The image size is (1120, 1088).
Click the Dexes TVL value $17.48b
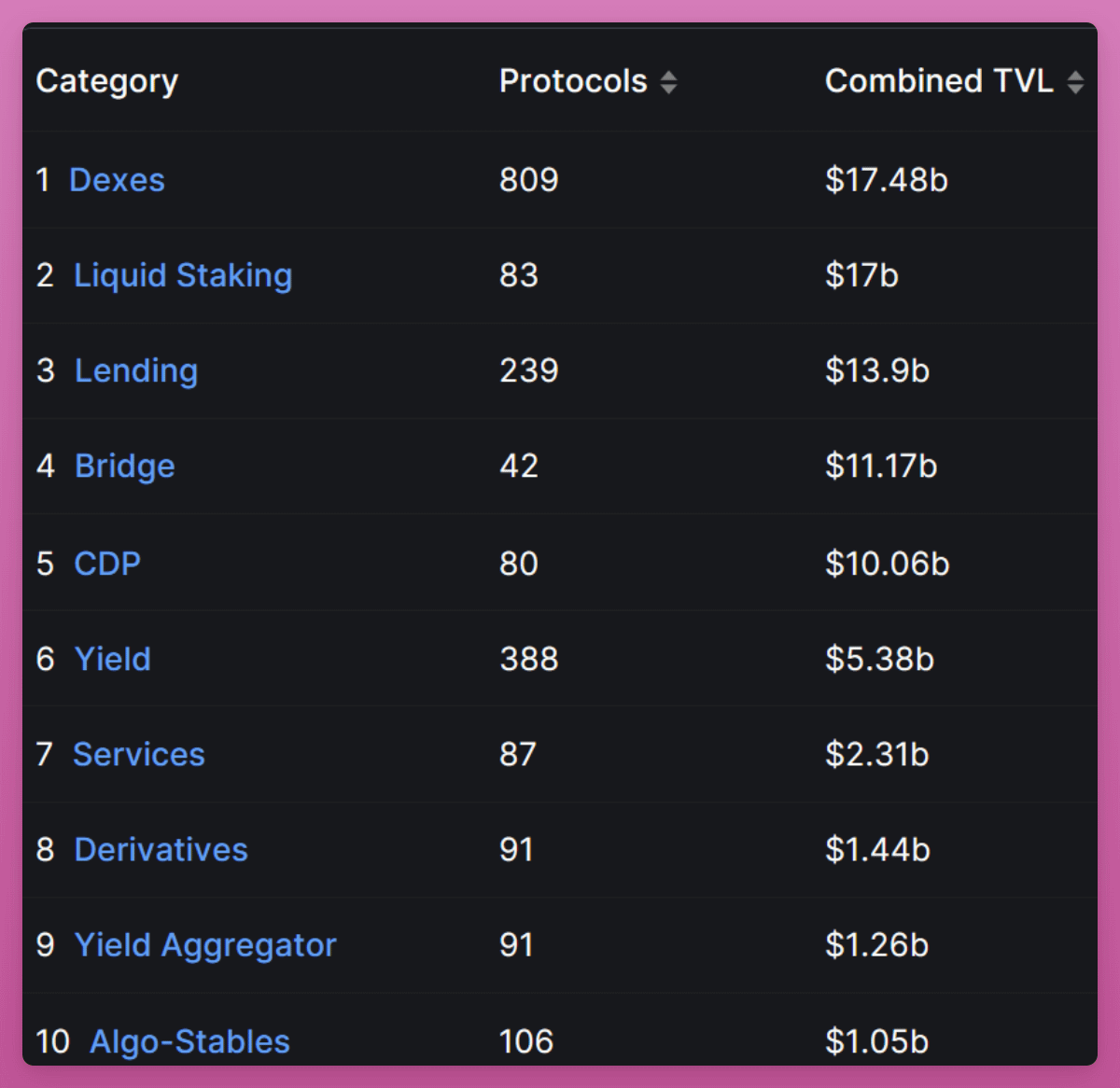point(886,180)
